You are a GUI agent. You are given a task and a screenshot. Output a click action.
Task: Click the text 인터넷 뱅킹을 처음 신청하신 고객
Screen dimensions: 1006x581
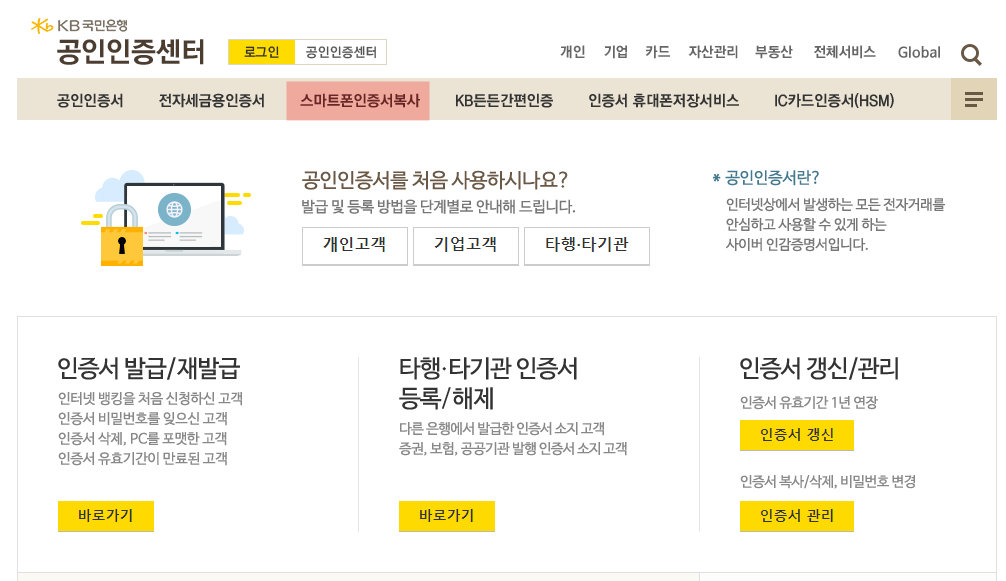coord(150,398)
